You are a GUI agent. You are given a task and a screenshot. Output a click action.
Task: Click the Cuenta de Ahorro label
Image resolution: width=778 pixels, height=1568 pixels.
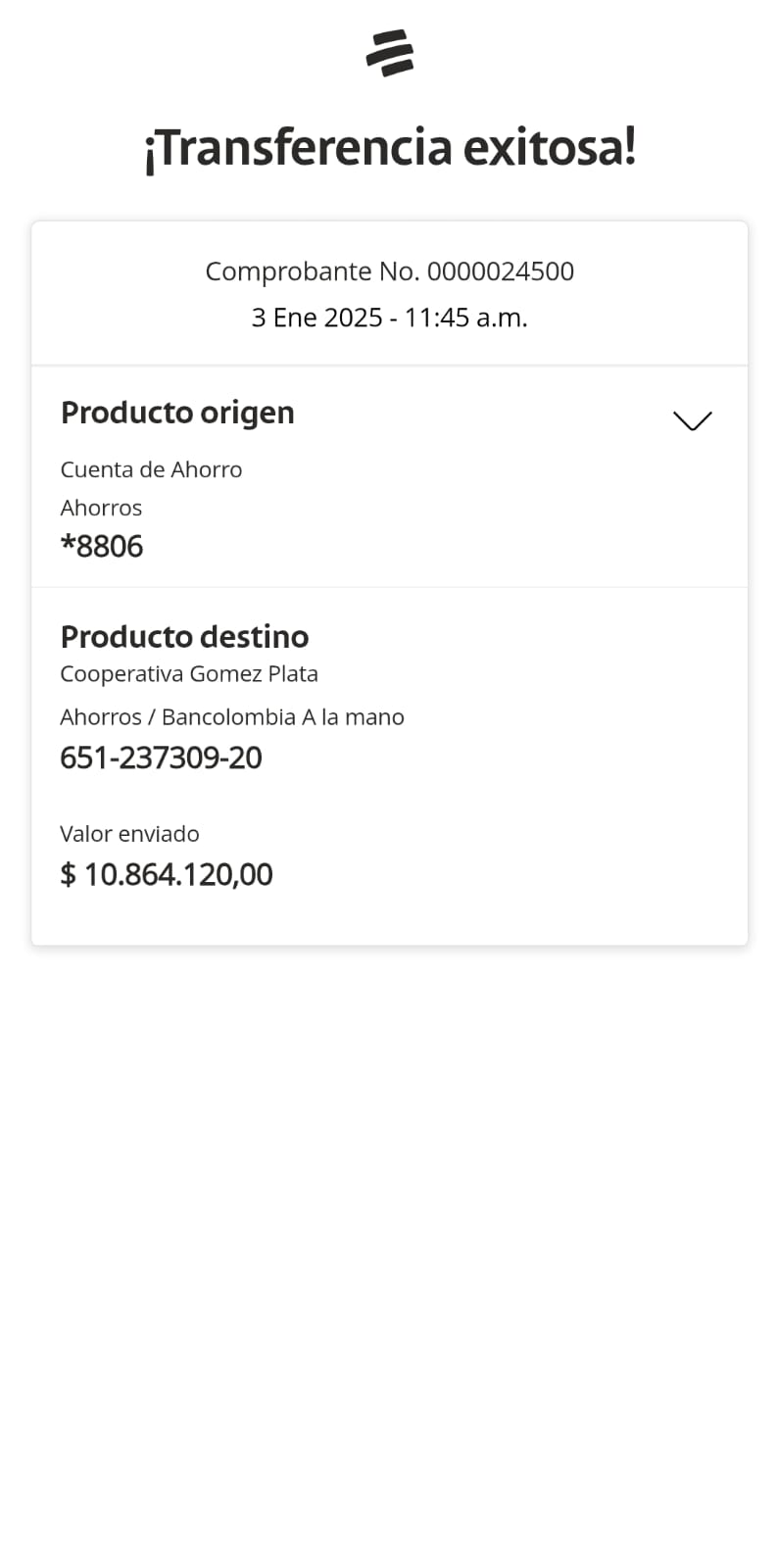pyautogui.click(x=151, y=469)
